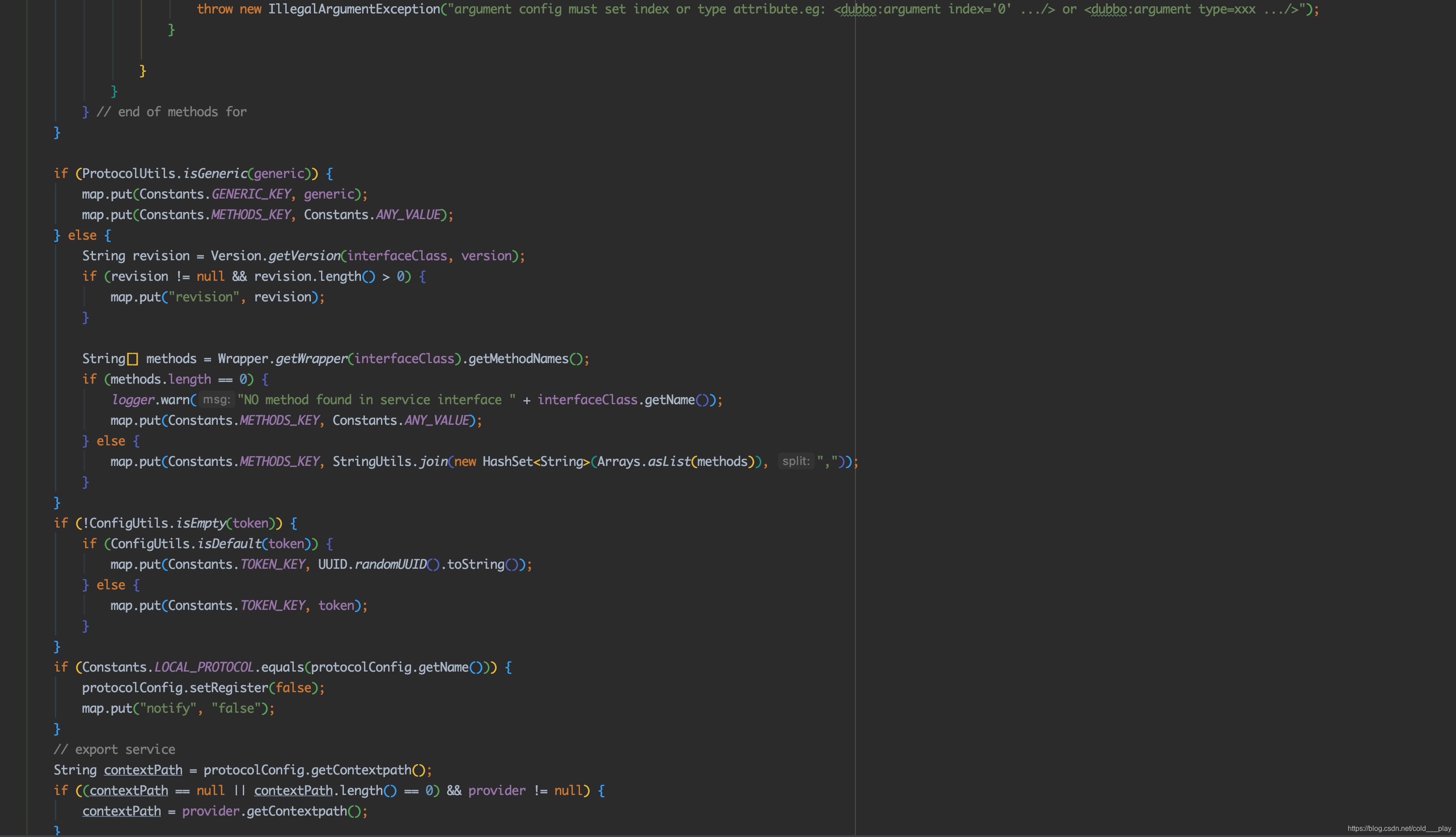Click isDefault in the ConfigUtils check
Image resolution: width=1456 pixels, height=837 pixels.
point(229,544)
